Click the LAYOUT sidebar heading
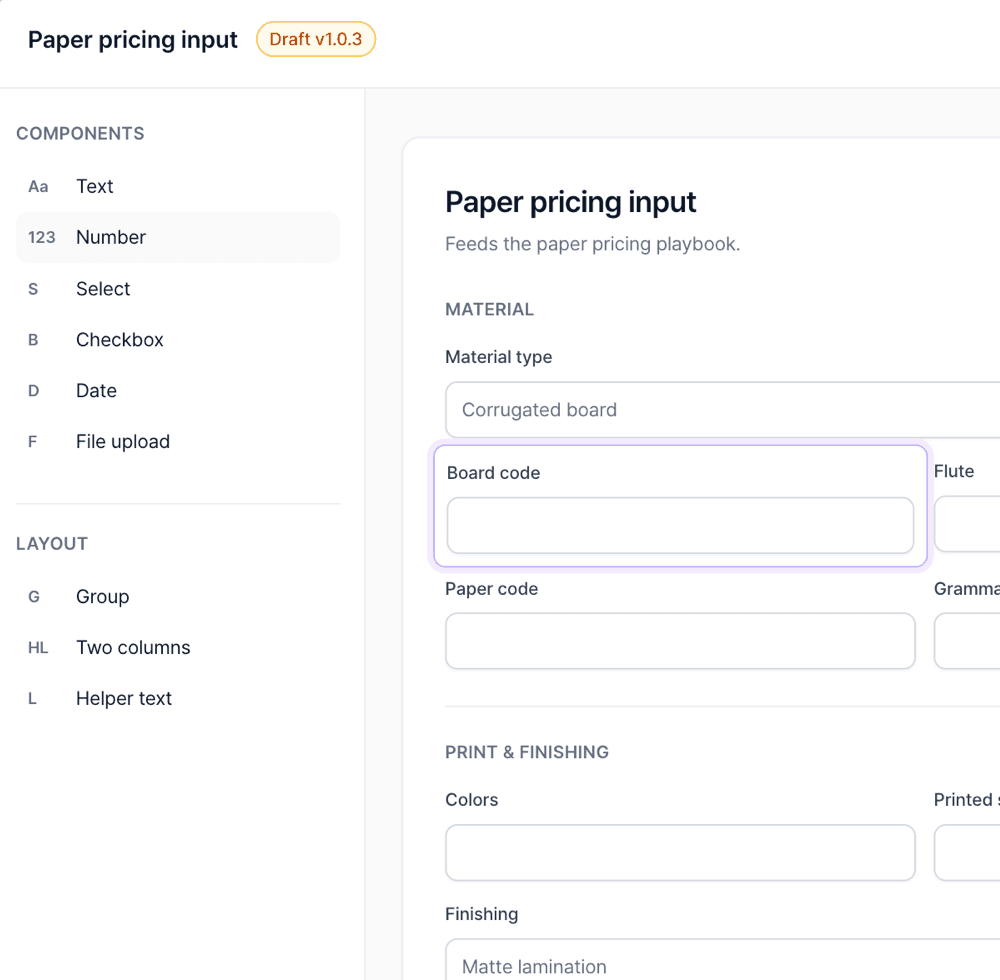This screenshot has width=1000, height=980. point(52,544)
